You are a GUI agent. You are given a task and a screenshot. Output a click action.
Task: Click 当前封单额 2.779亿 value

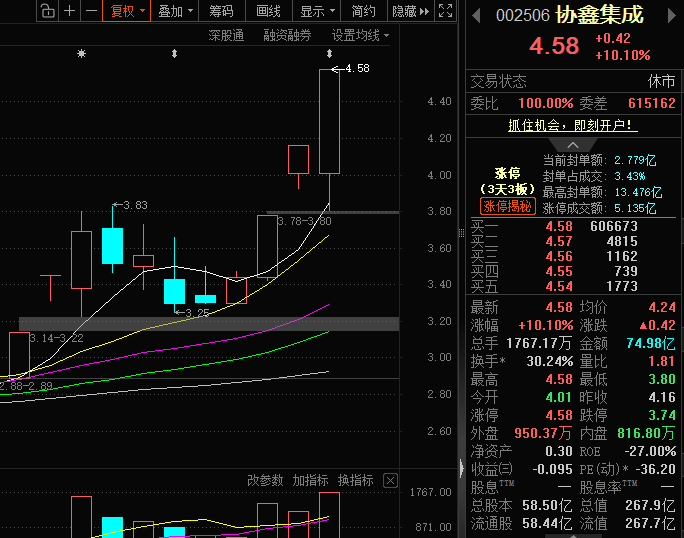tap(635, 161)
